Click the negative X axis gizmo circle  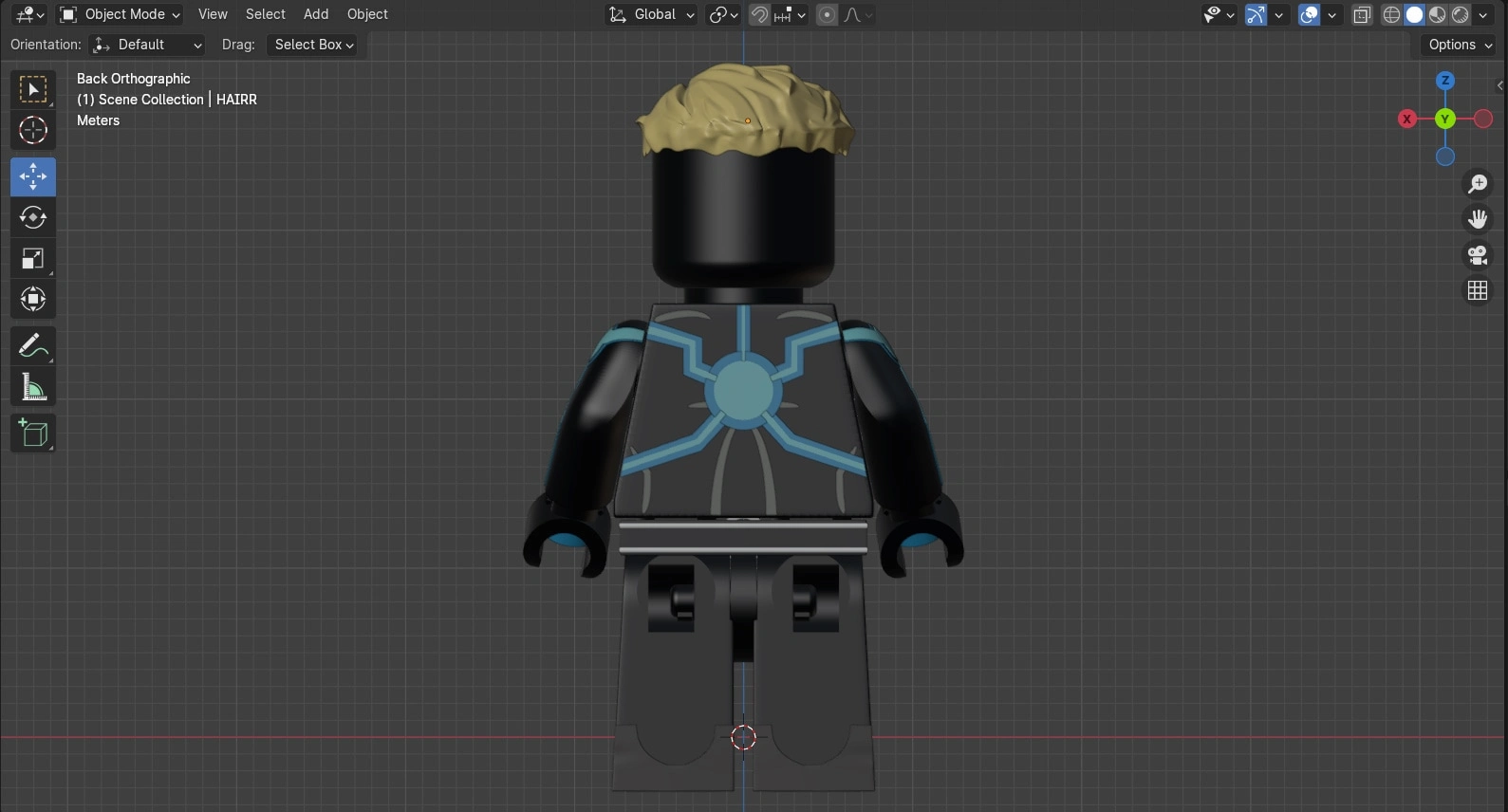click(x=1483, y=119)
